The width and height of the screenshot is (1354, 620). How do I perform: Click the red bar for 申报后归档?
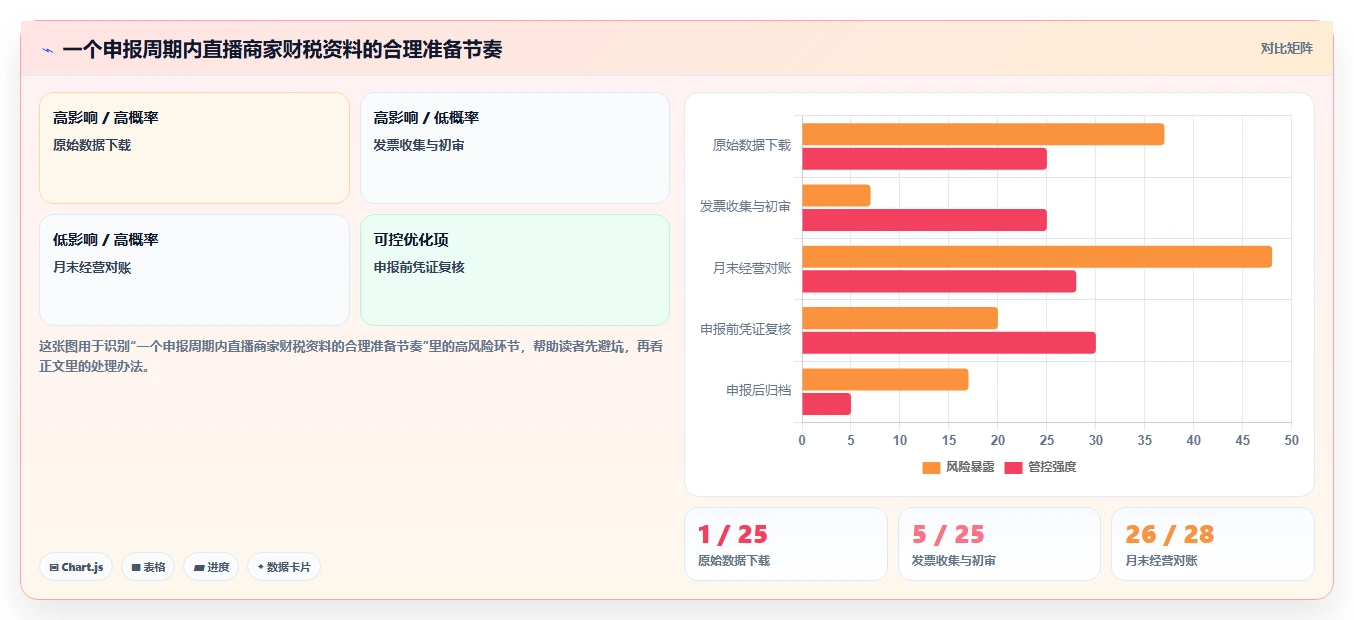[x=826, y=404]
